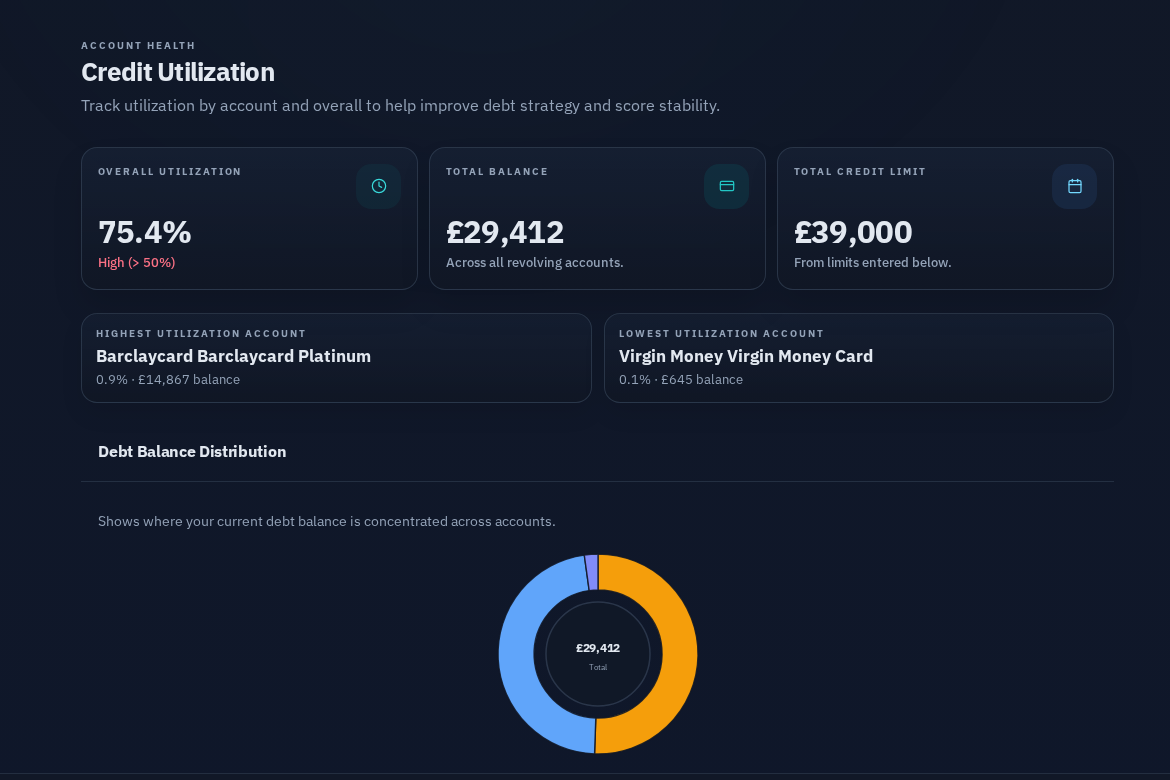Click the credit card icon in Total Balance card
Image resolution: width=1170 pixels, height=780 pixels.
[x=727, y=186]
